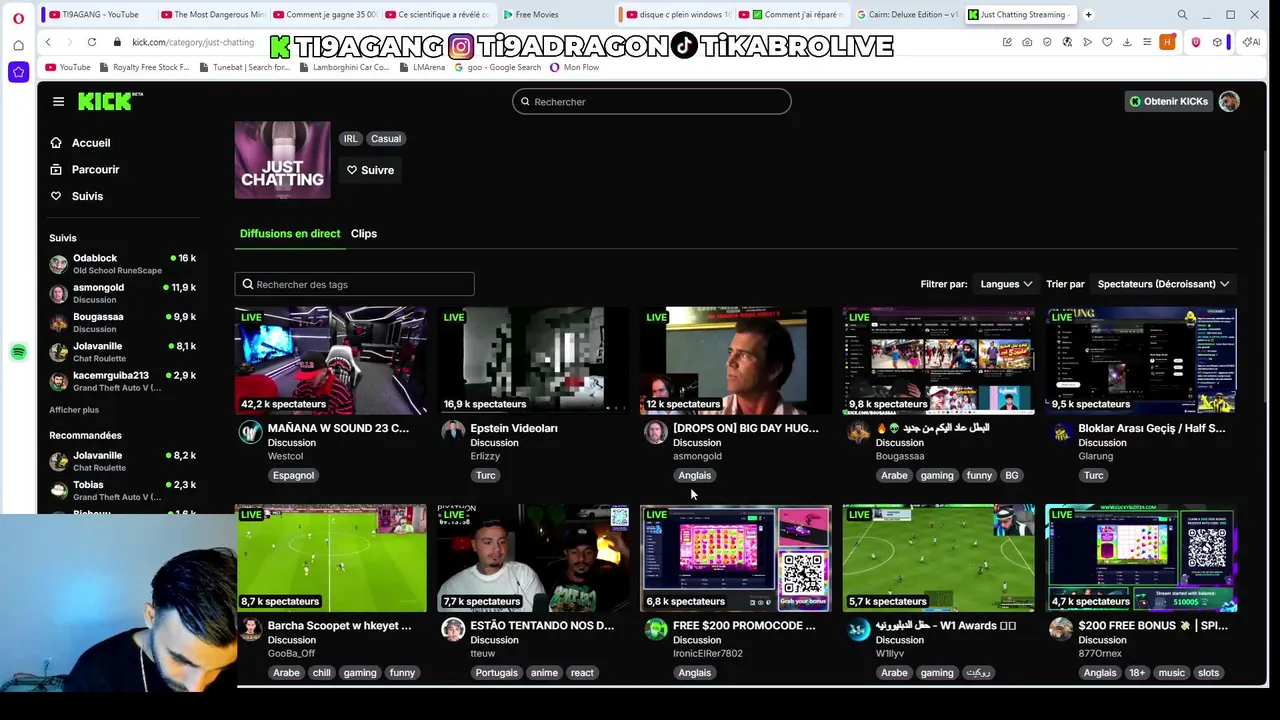Open Epstein Videoları stream thumbnail
The height and width of the screenshot is (720, 1280).
point(533,361)
